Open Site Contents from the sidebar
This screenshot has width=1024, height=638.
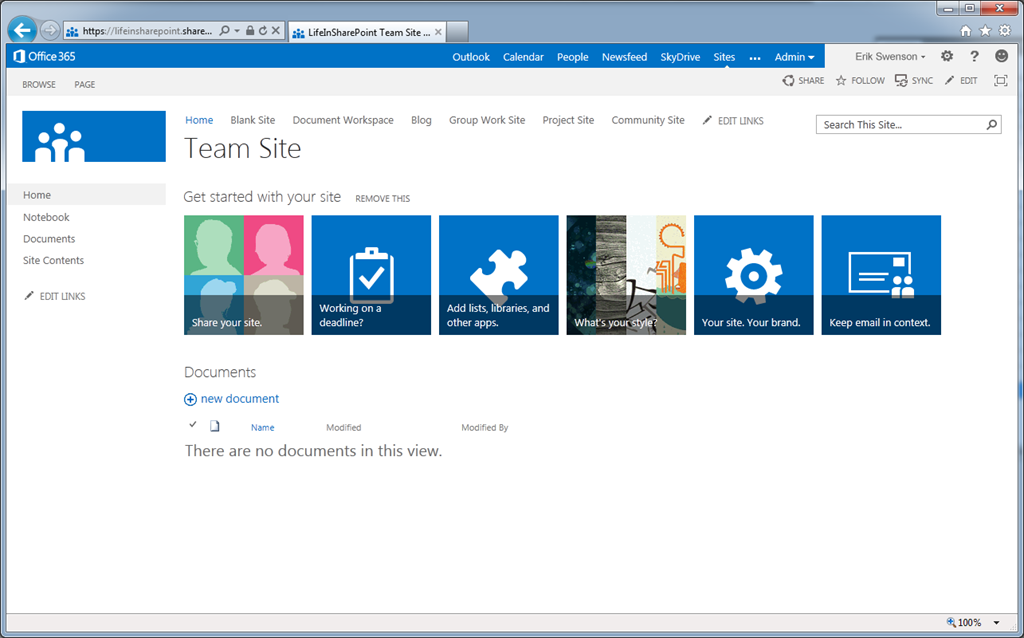pyautogui.click(x=52, y=260)
